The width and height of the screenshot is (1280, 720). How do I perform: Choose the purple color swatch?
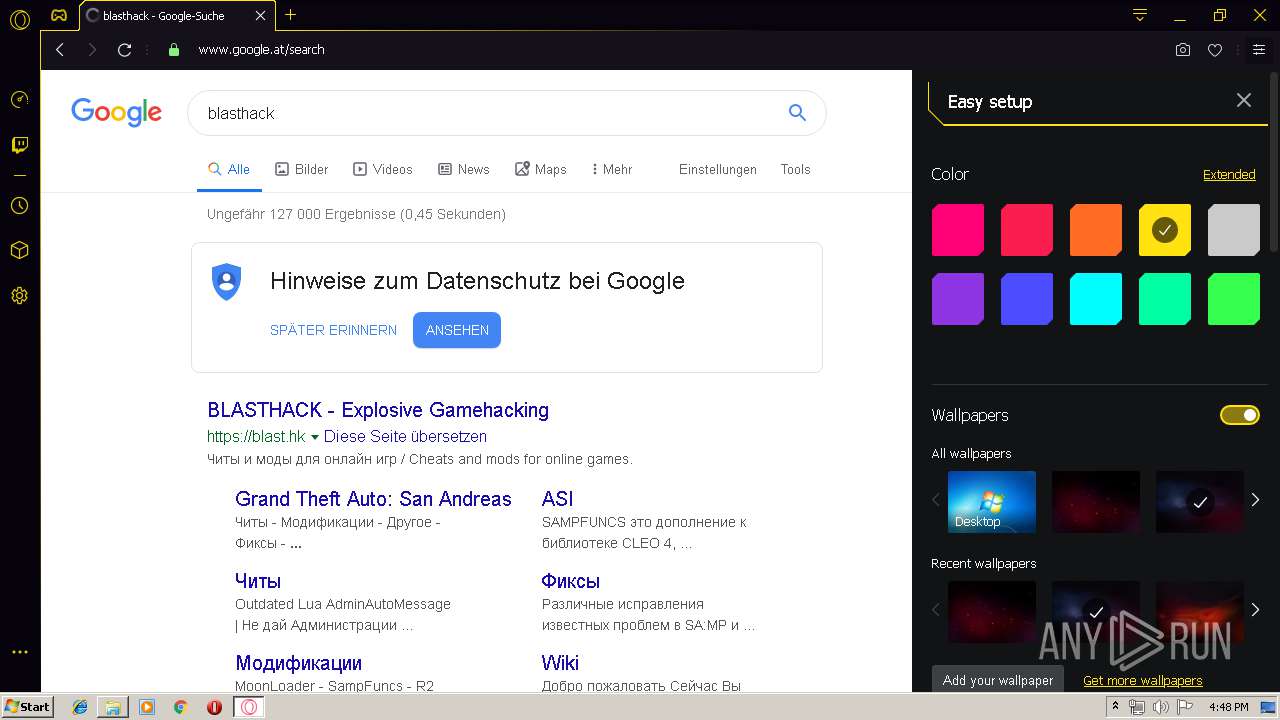[x=958, y=299]
